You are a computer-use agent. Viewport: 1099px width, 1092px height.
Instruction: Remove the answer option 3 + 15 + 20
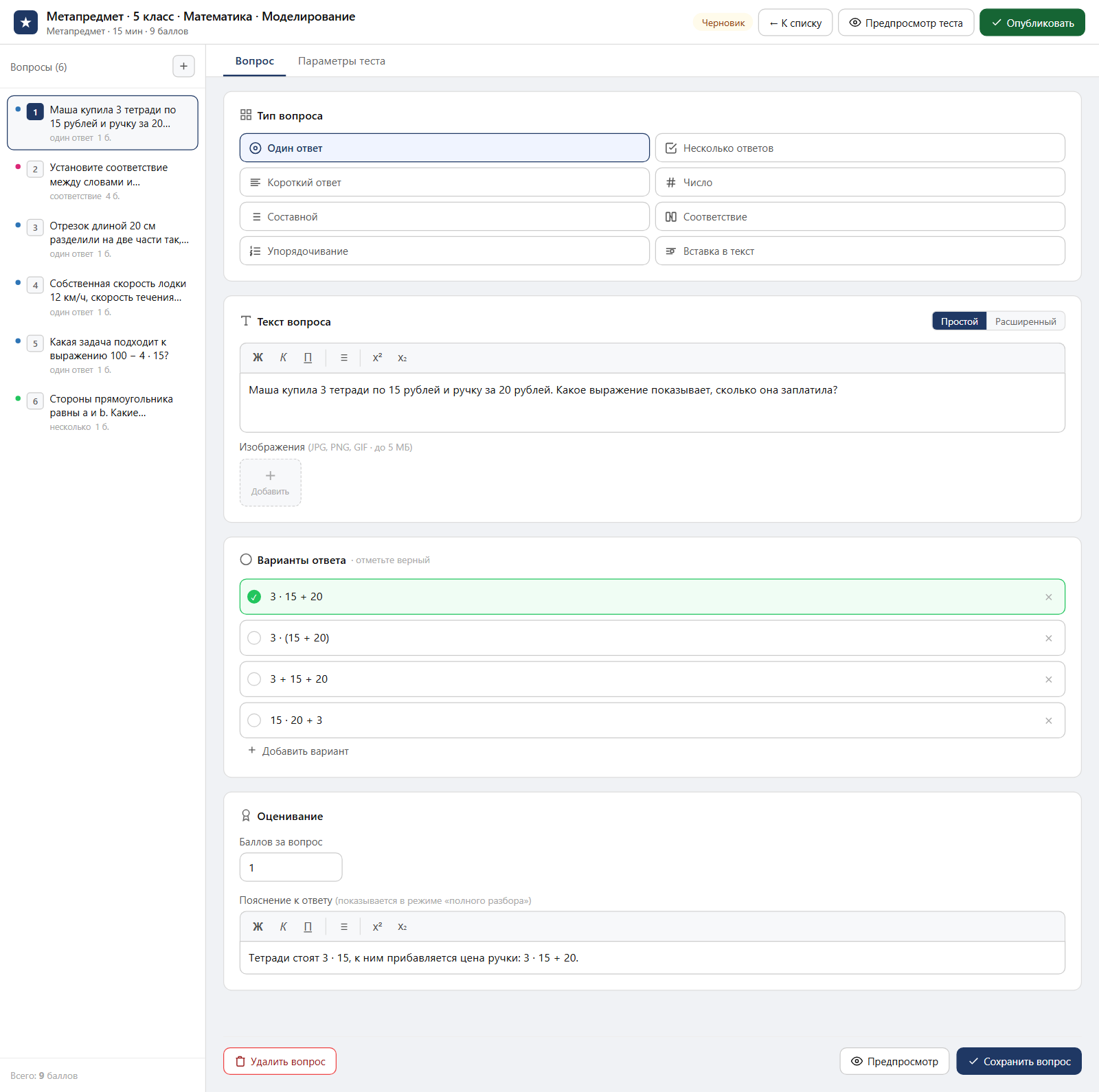(x=1049, y=679)
